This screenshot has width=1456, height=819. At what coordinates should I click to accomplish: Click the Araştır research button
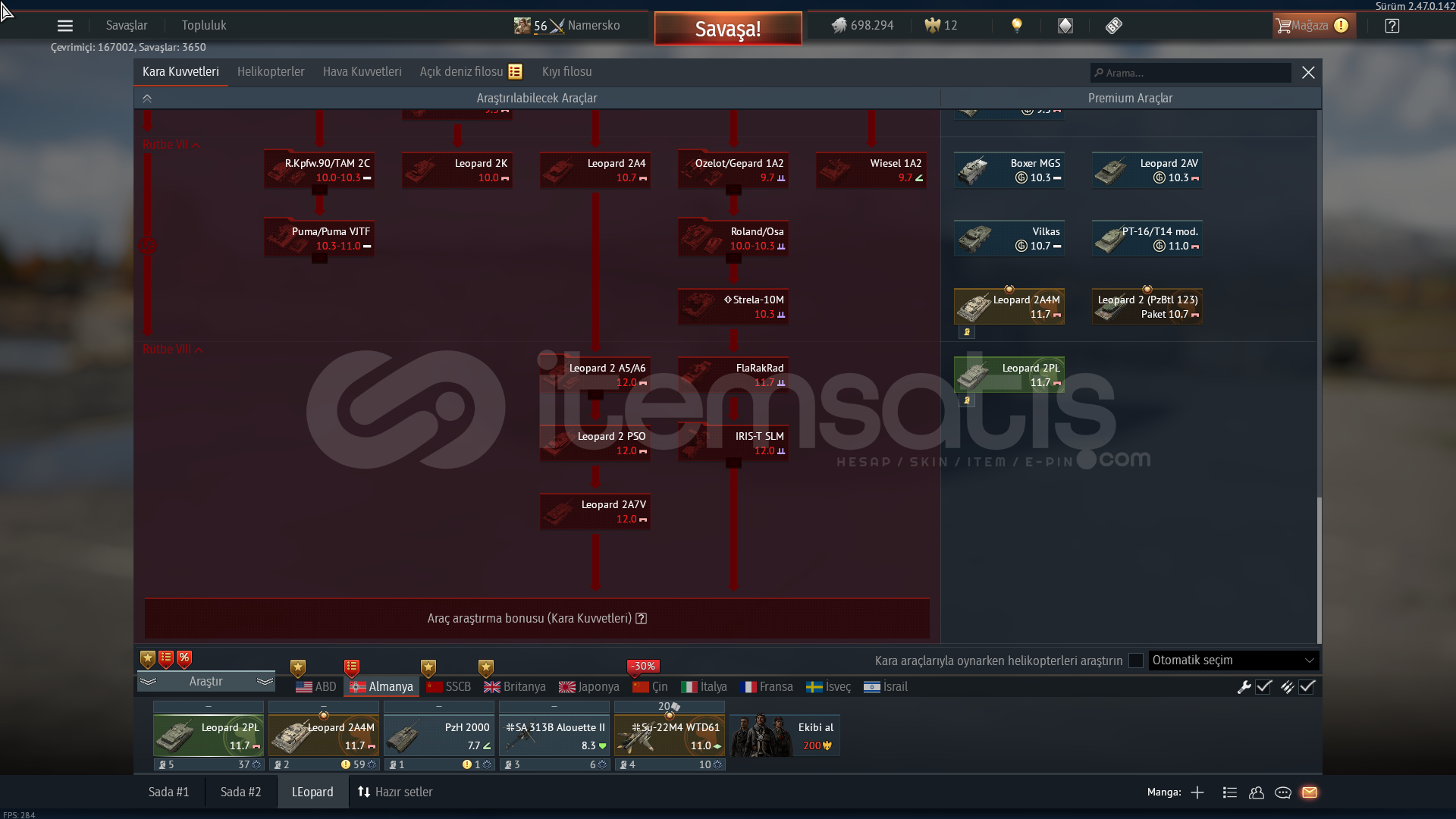[206, 682]
